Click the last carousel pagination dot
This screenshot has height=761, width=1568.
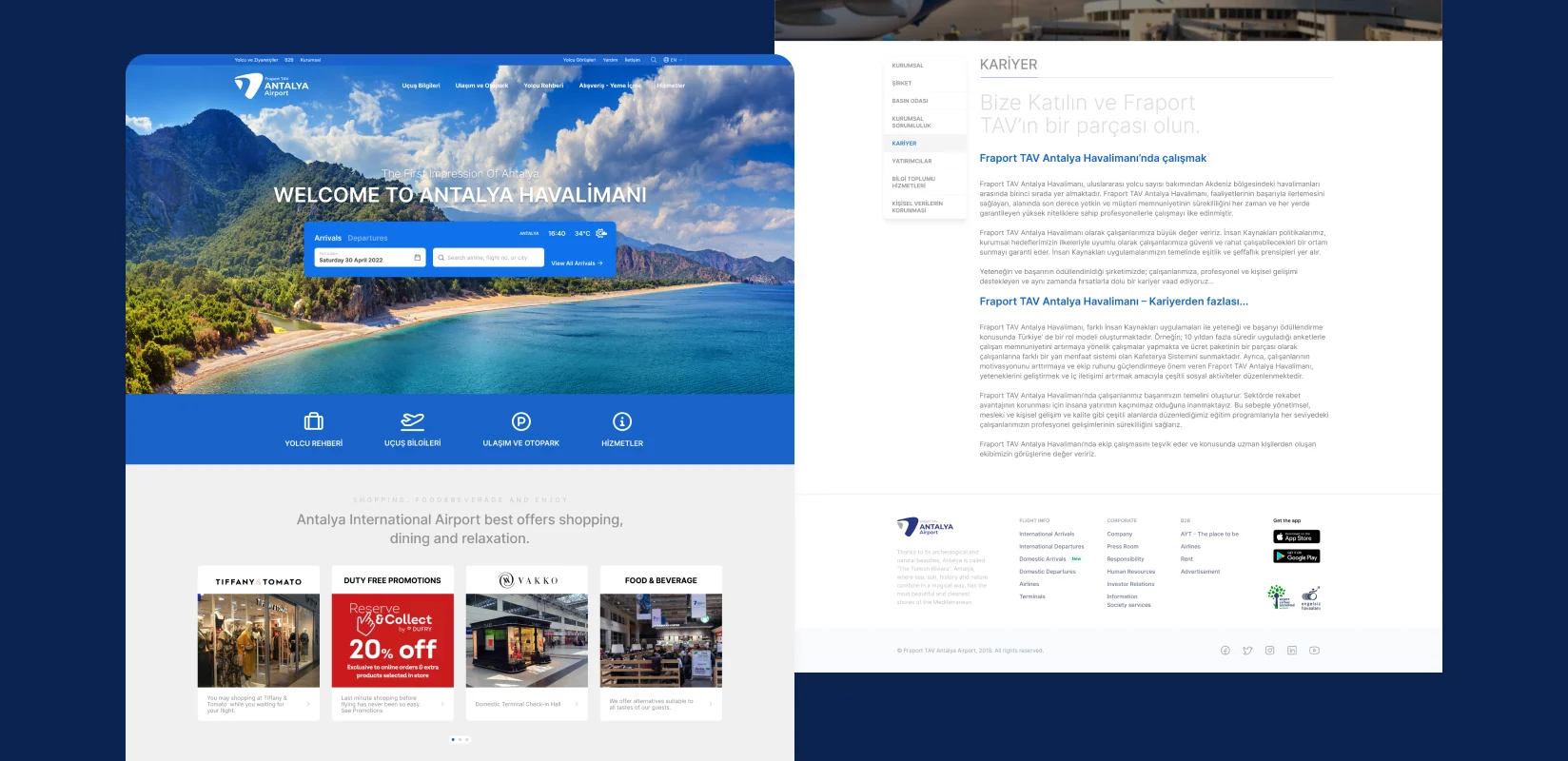tap(467, 739)
